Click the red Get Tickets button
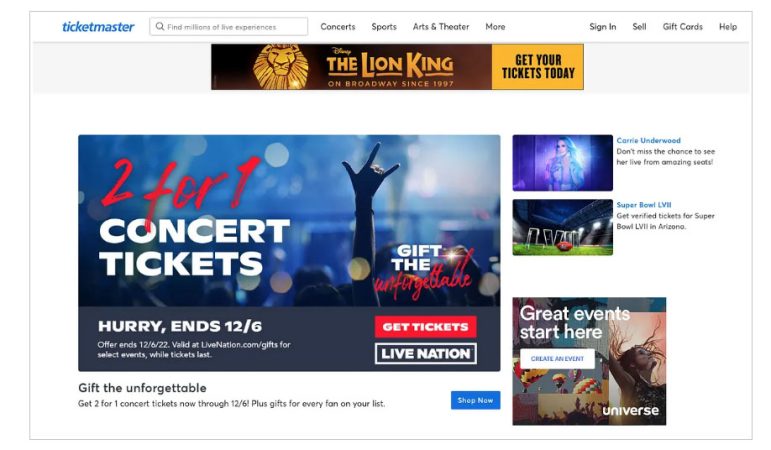The width and height of the screenshot is (771, 450). 426,327
